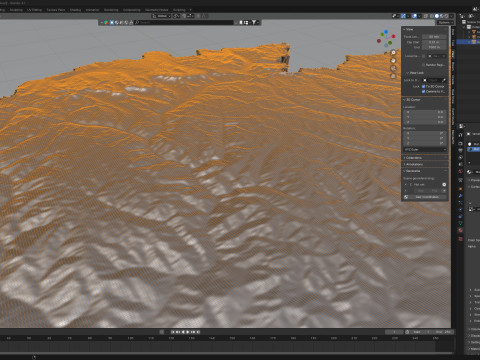This screenshot has height=360, width=480.
Task: Click the wide button below Scene georeferencing
Action: pos(427,197)
